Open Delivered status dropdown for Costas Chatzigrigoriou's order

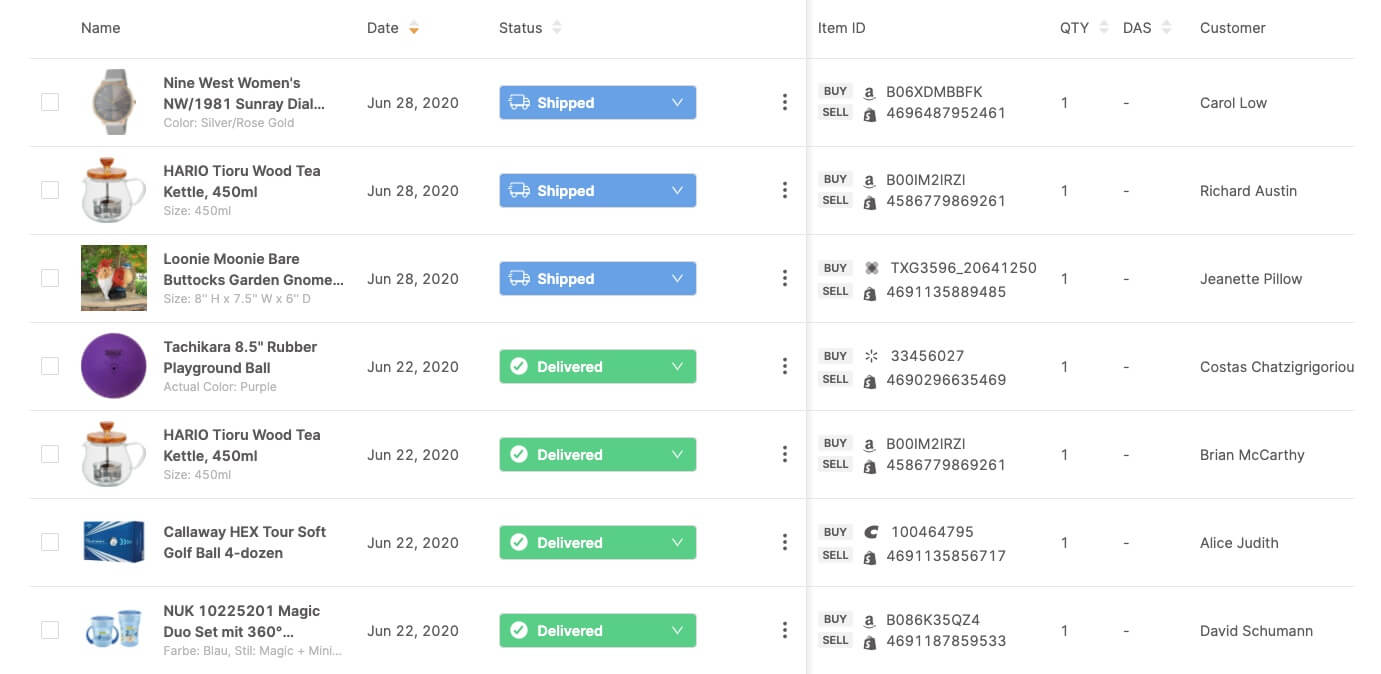[x=598, y=366]
